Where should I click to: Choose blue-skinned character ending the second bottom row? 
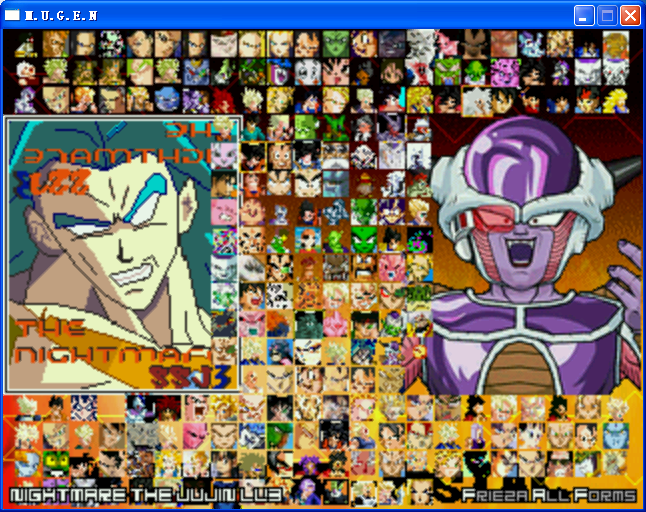pos(616,436)
